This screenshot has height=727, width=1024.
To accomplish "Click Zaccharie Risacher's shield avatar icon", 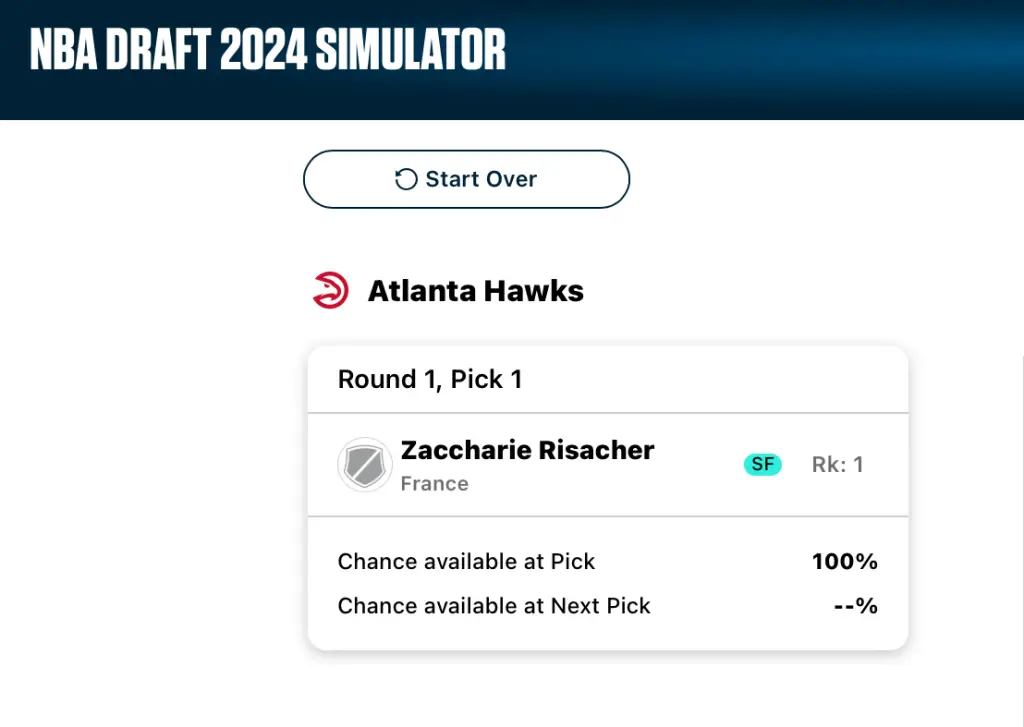I will pyautogui.click(x=365, y=464).
